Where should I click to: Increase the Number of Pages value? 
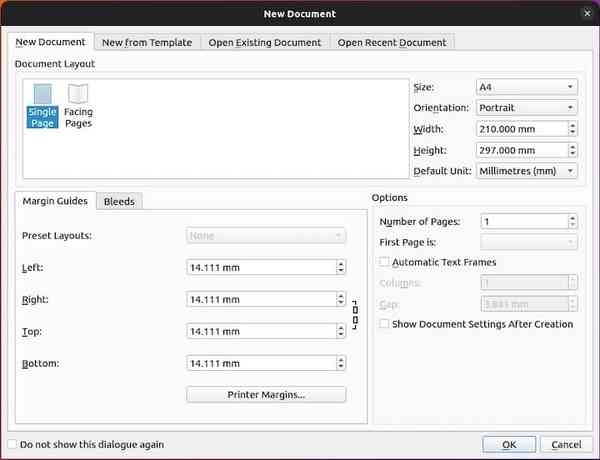571,218
